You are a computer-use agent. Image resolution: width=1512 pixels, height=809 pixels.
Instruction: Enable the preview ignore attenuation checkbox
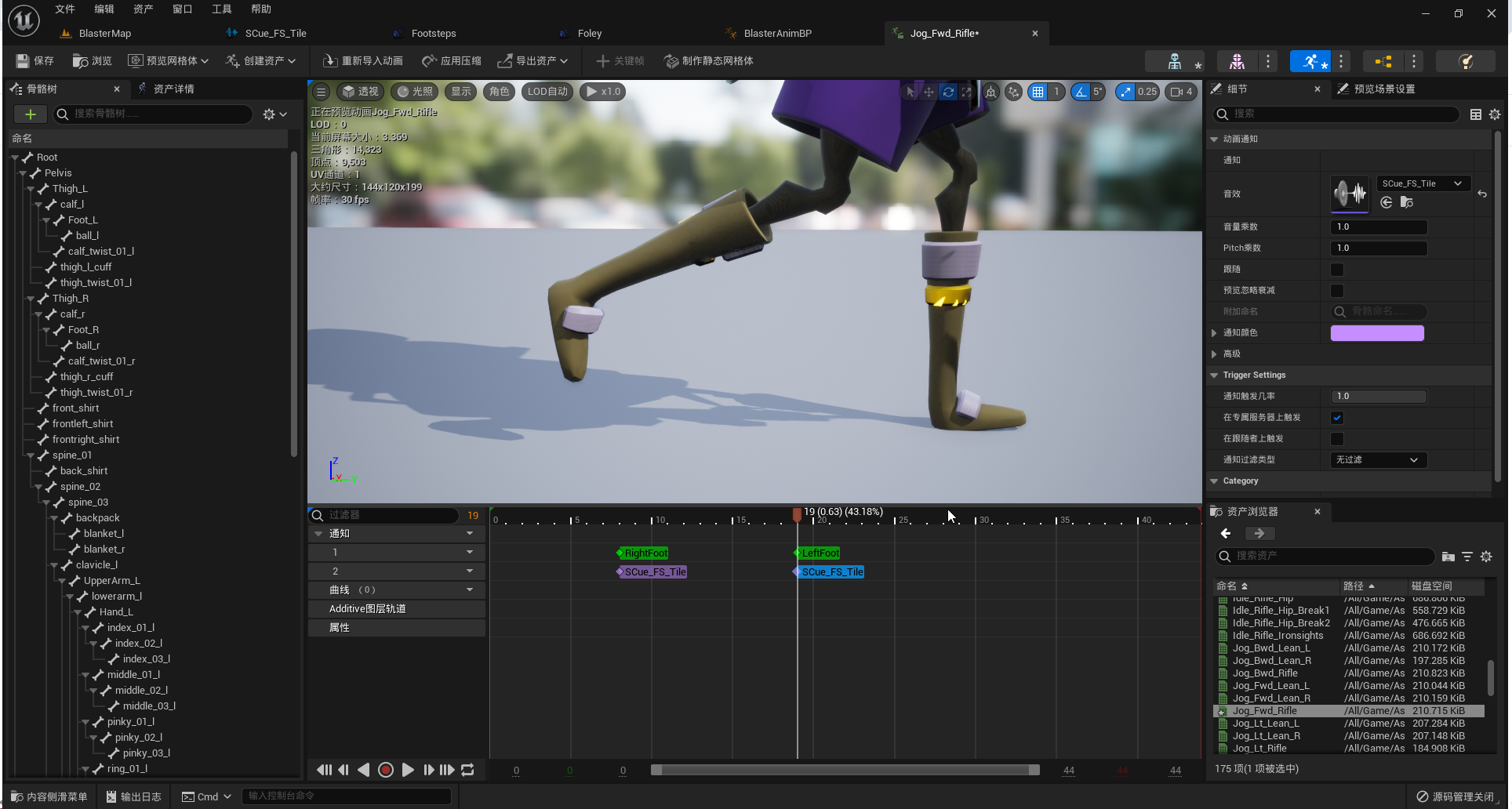[1337, 291]
